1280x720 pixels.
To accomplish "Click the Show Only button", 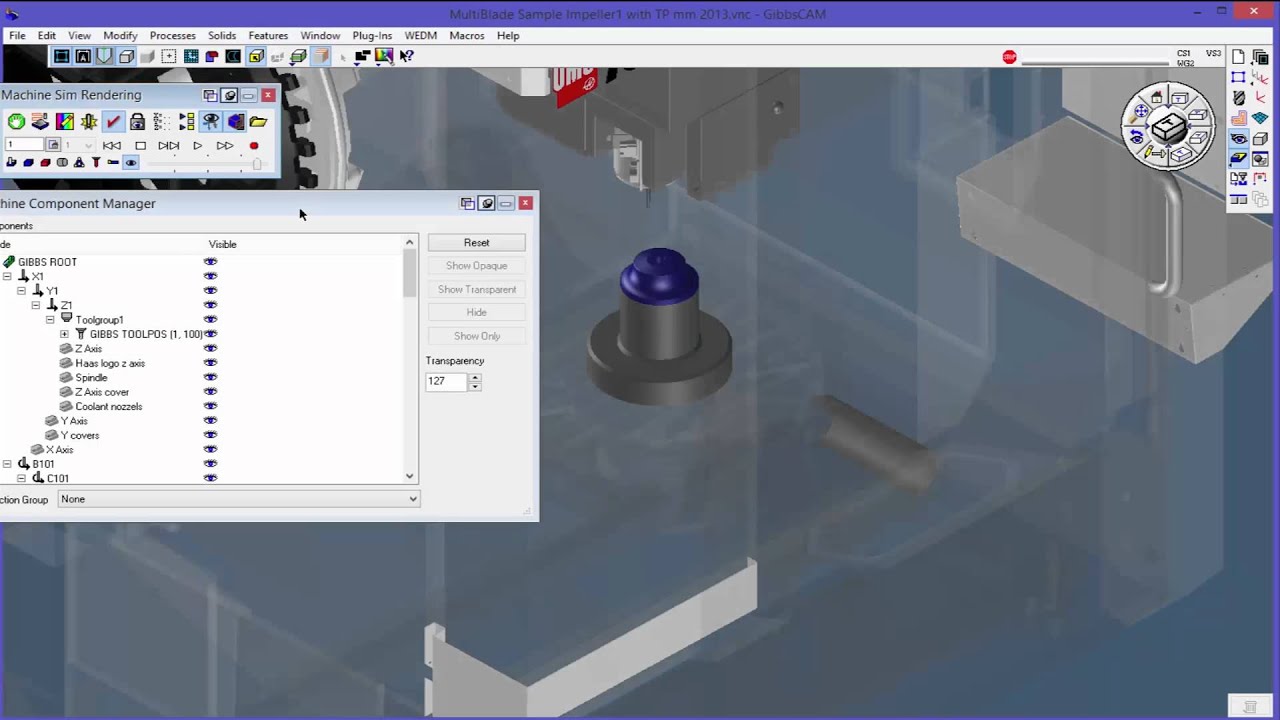I will tap(476, 336).
